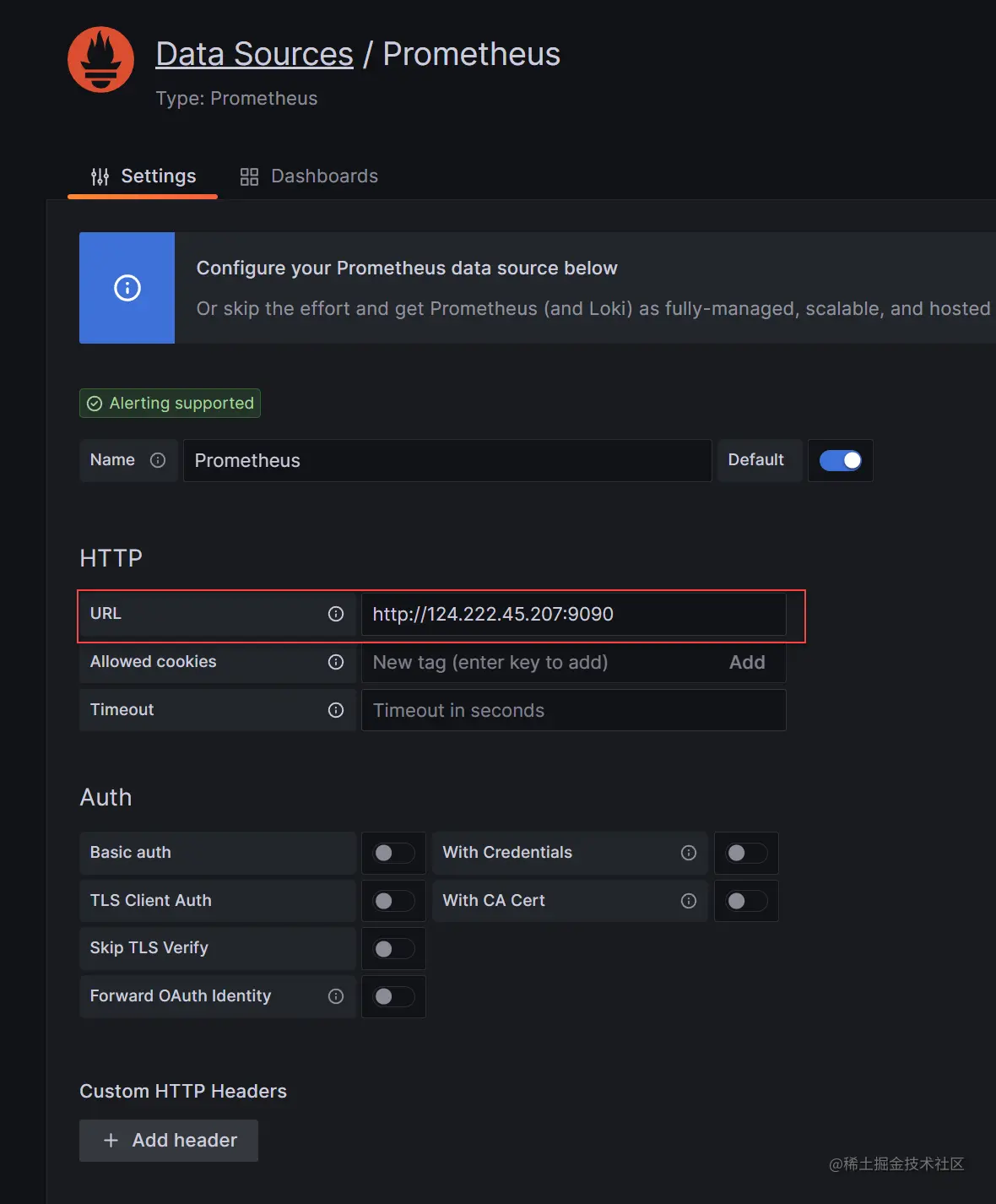Screen dimensions: 996x1204
Task: Enable the Forward OAuth Identity switch
Action: point(394,996)
